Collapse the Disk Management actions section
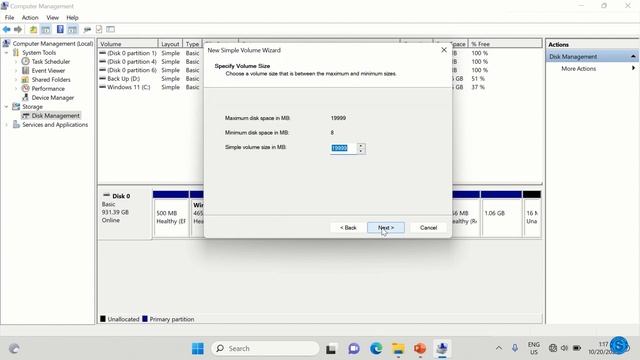Viewport: 640px width, 360px height. (633, 56)
